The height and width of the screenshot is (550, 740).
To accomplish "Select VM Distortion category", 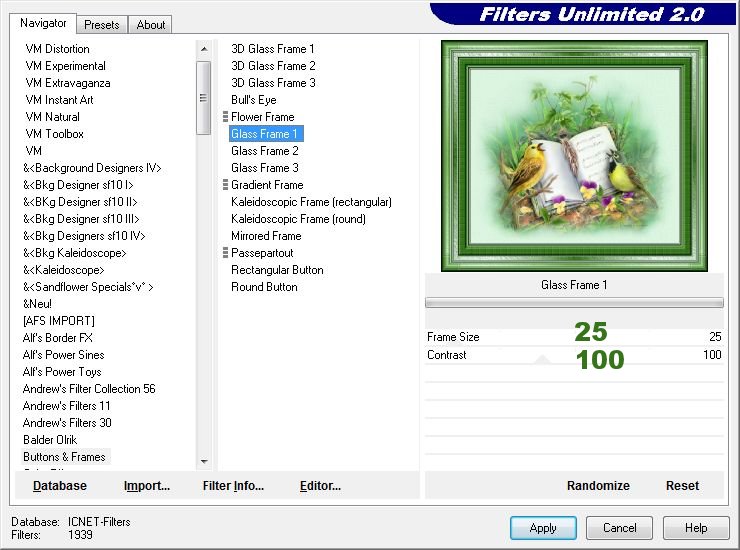I will [58, 49].
